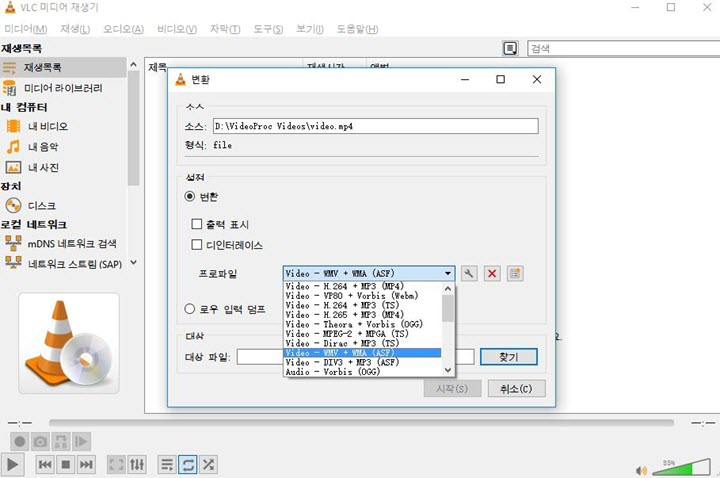Image resolution: width=720 pixels, height=478 pixels.
Task: Toggle fullscreen video mode icon
Action: coord(116,465)
